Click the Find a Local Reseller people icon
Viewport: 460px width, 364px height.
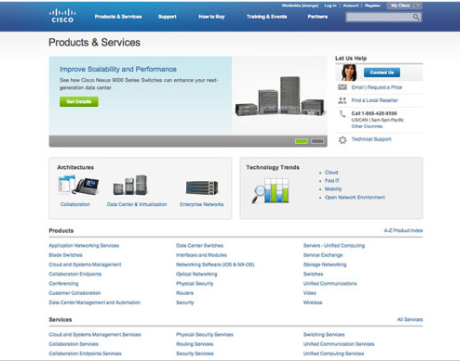tap(342, 100)
